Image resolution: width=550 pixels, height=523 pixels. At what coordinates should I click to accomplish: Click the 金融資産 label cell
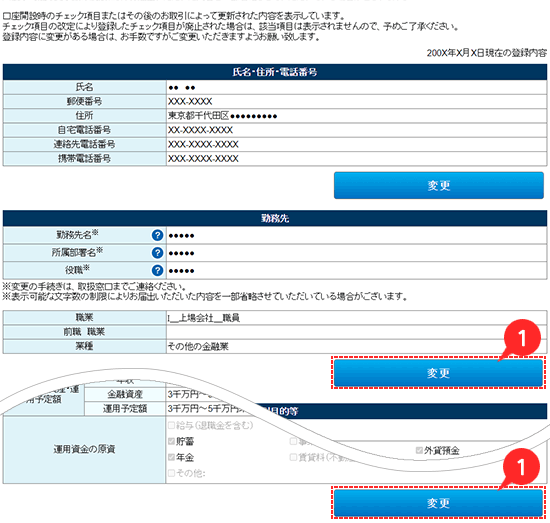[125, 394]
